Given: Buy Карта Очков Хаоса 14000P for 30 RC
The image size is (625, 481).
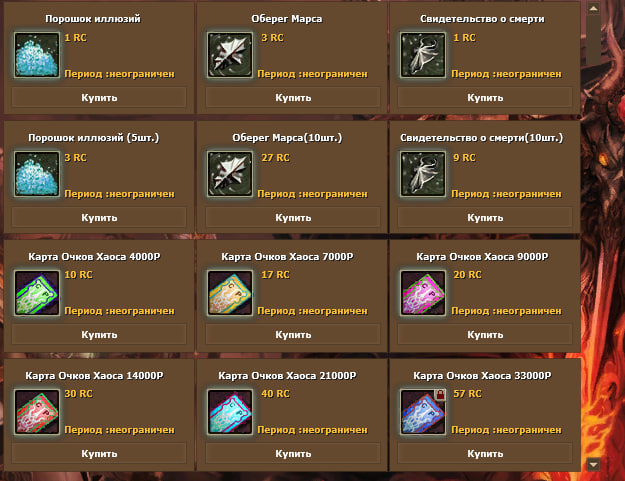Looking at the screenshot, I should (x=99, y=454).
